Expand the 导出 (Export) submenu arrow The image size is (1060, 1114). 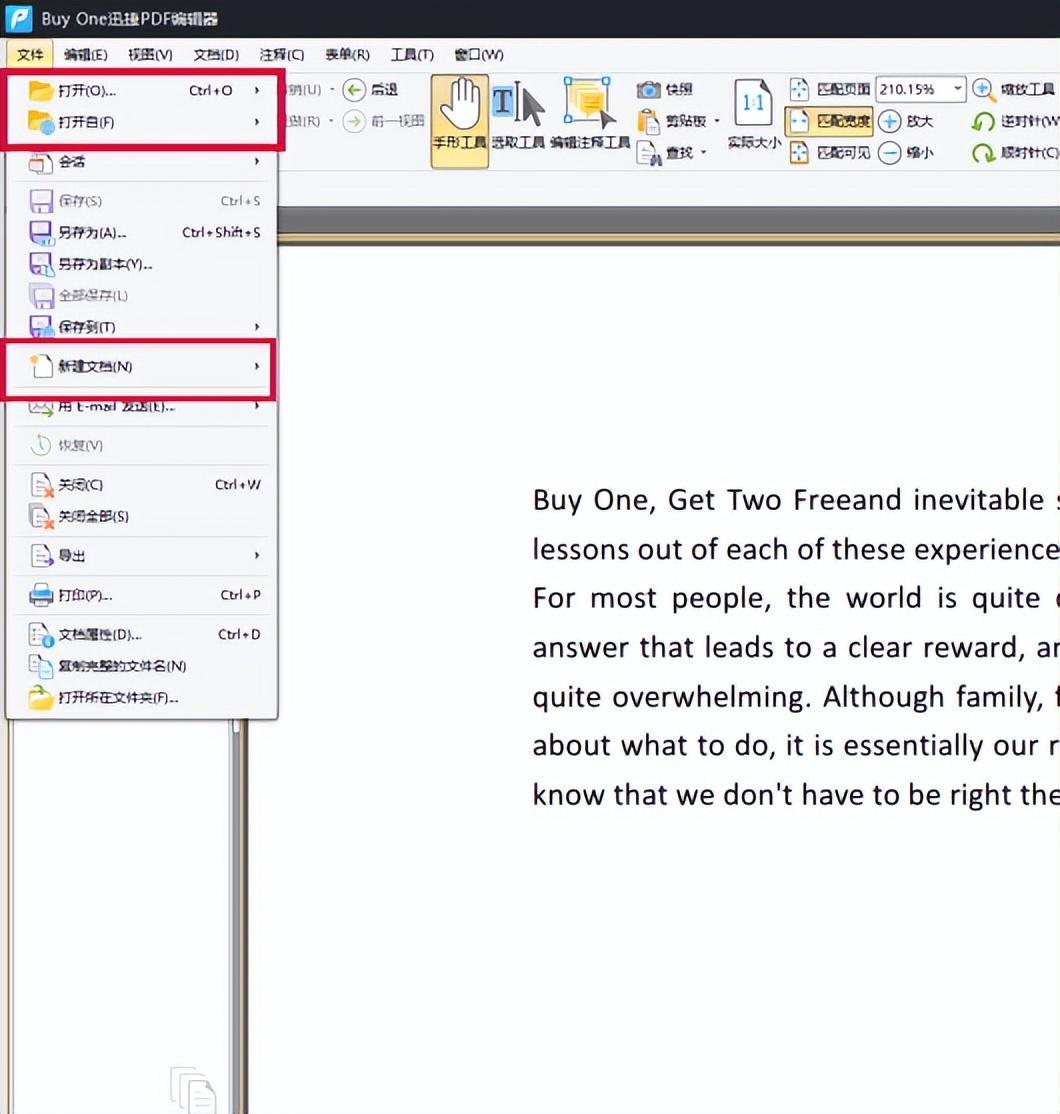256,556
